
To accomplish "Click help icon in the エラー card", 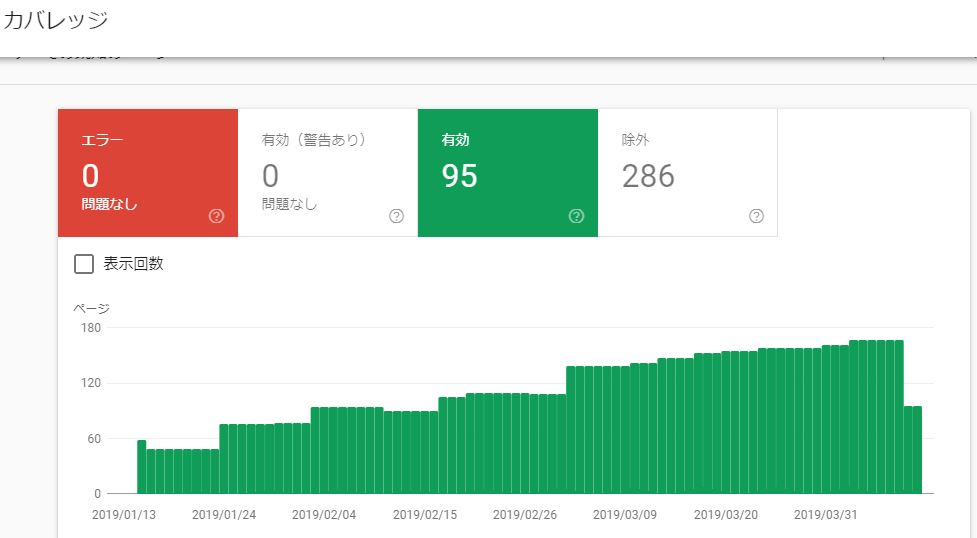I will click(x=217, y=216).
